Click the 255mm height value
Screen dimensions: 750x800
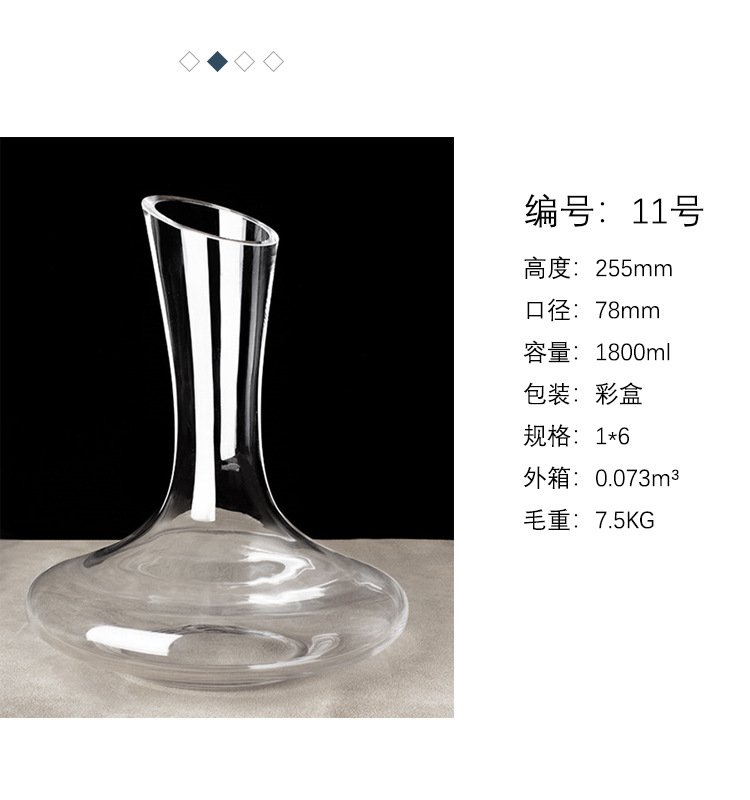(x=634, y=268)
